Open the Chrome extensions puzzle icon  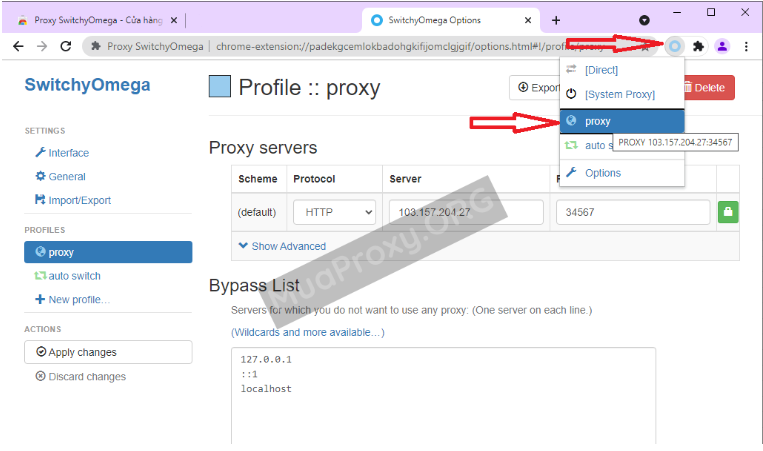click(x=698, y=46)
